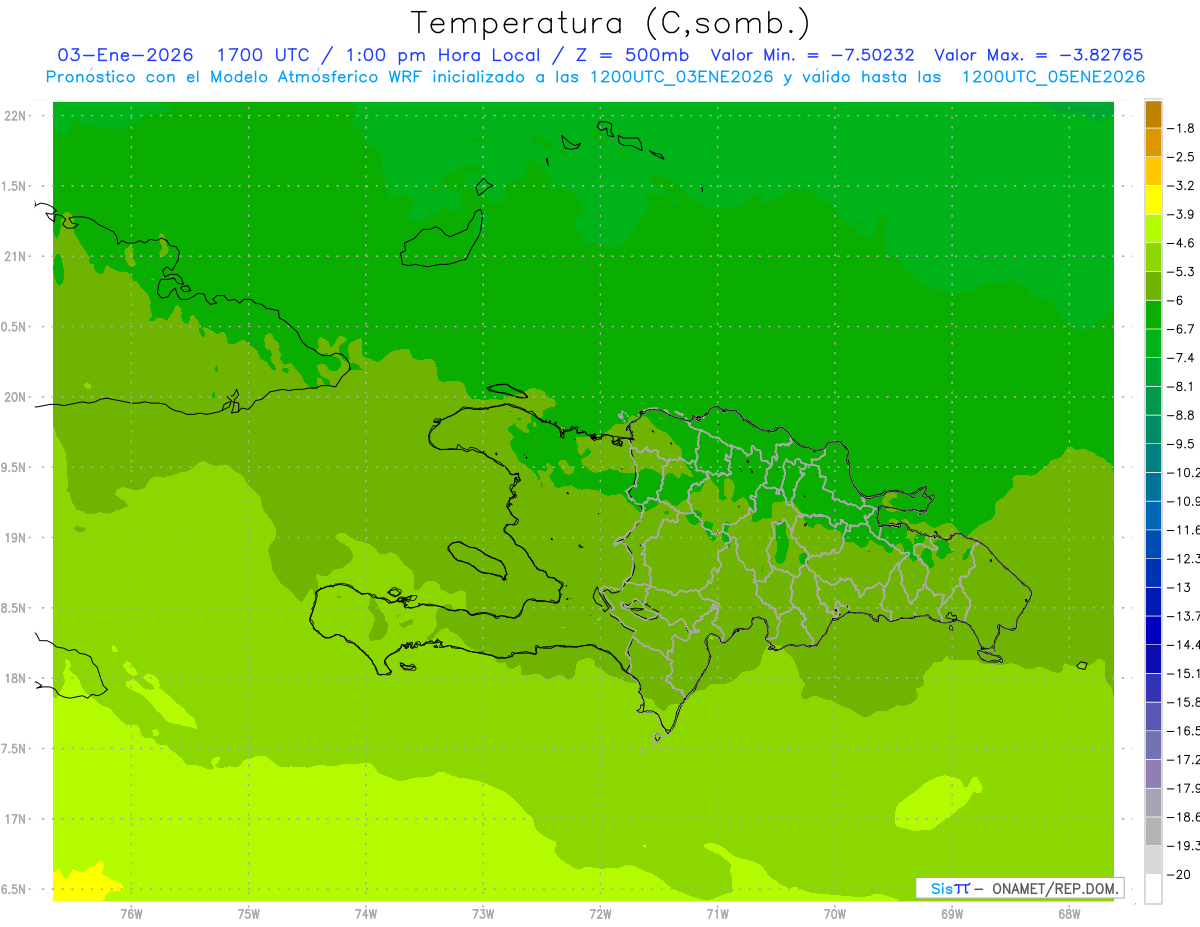Screen dimensions: 1200x927
Task: Select the white swatch below -20
Action: coord(1153,889)
